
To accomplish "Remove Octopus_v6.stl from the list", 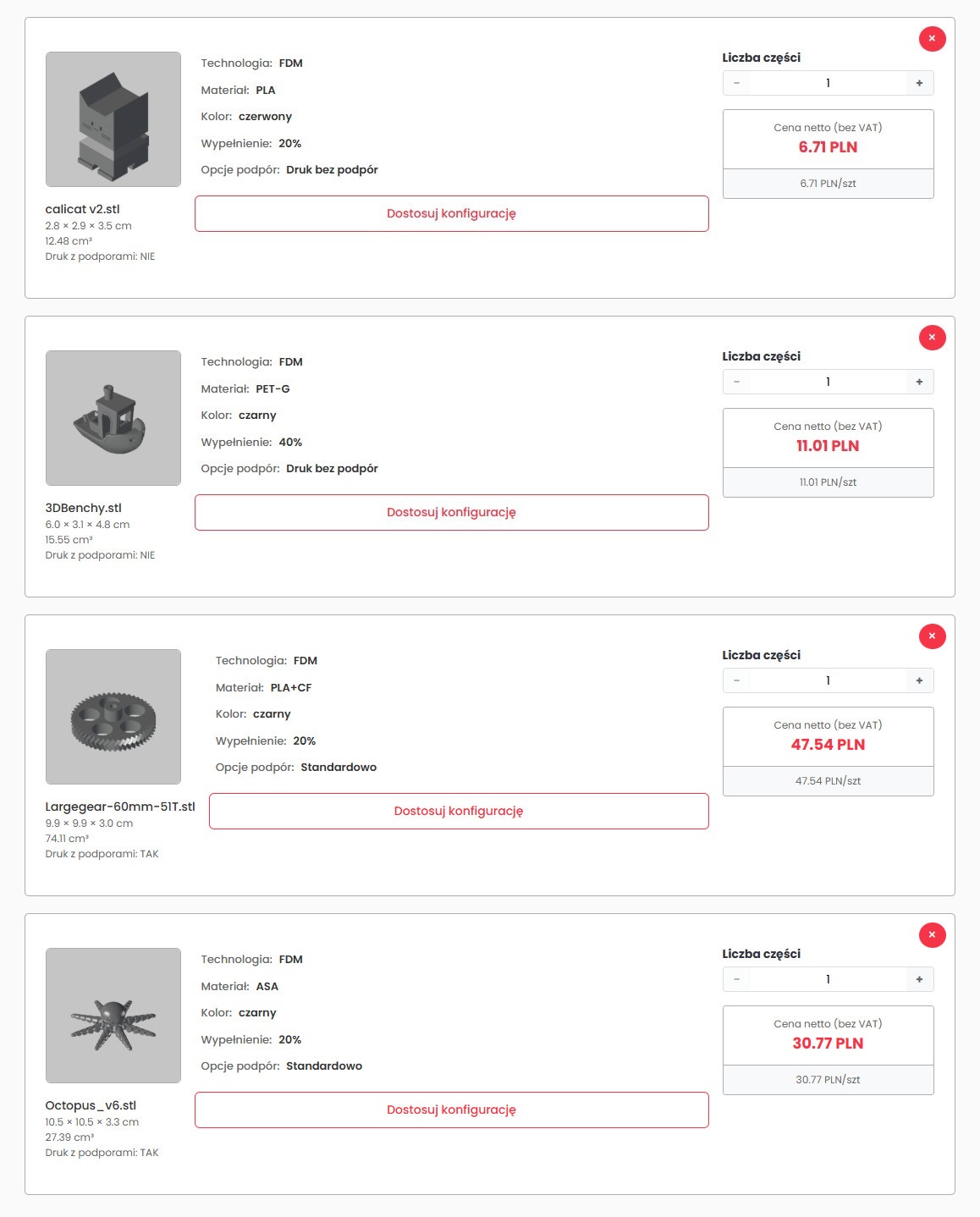I will click(932, 935).
